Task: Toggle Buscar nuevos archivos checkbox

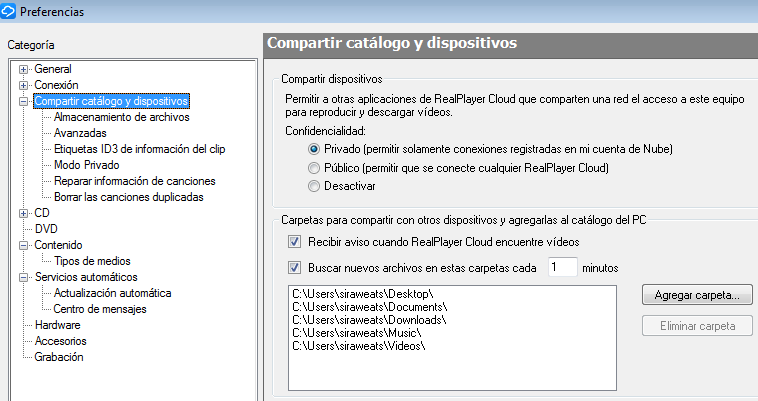Action: click(x=294, y=268)
